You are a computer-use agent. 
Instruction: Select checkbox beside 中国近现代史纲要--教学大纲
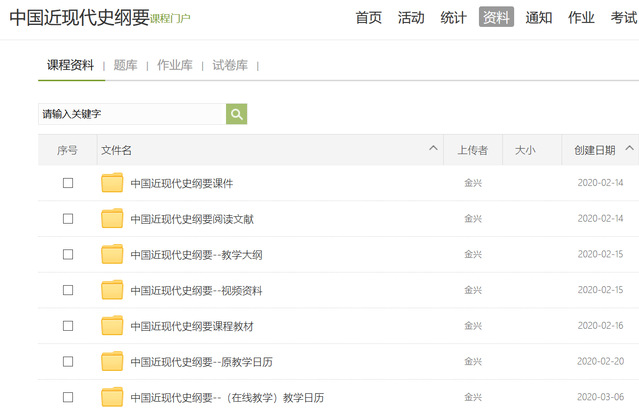pyautogui.click(x=68, y=254)
